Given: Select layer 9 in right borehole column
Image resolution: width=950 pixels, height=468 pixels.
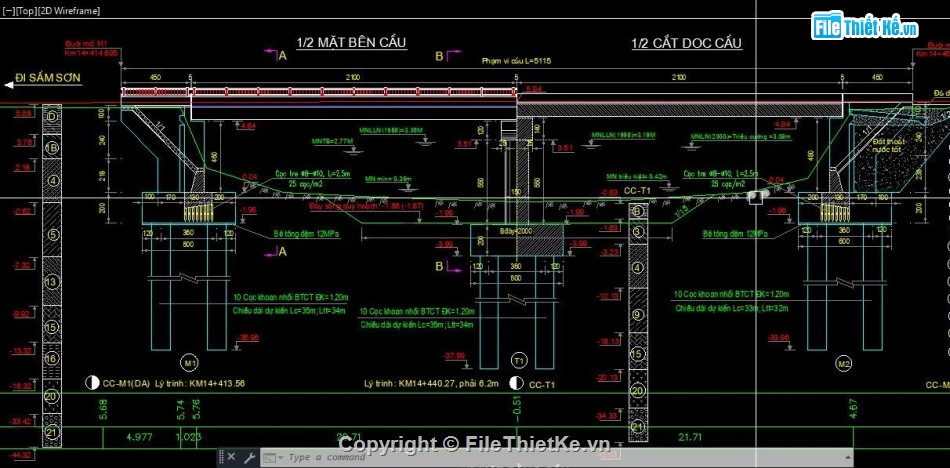Looking at the screenshot, I should (x=638, y=315).
